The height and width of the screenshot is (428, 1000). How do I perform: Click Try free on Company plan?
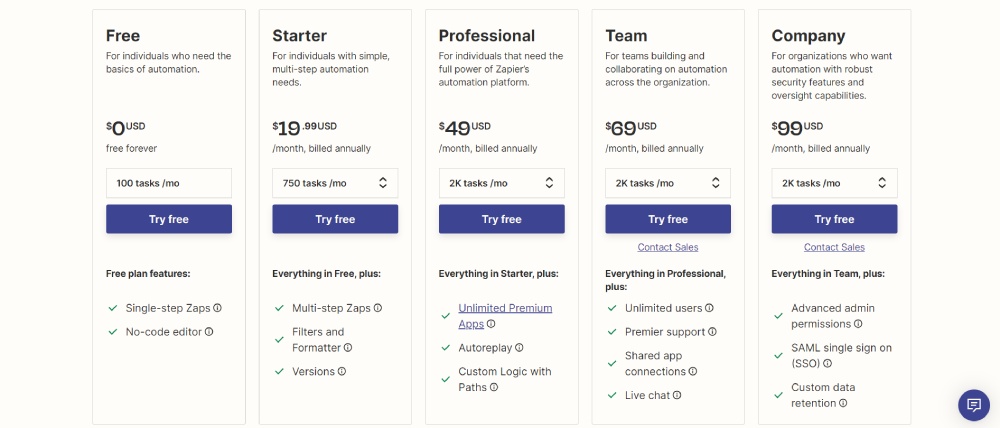click(834, 219)
